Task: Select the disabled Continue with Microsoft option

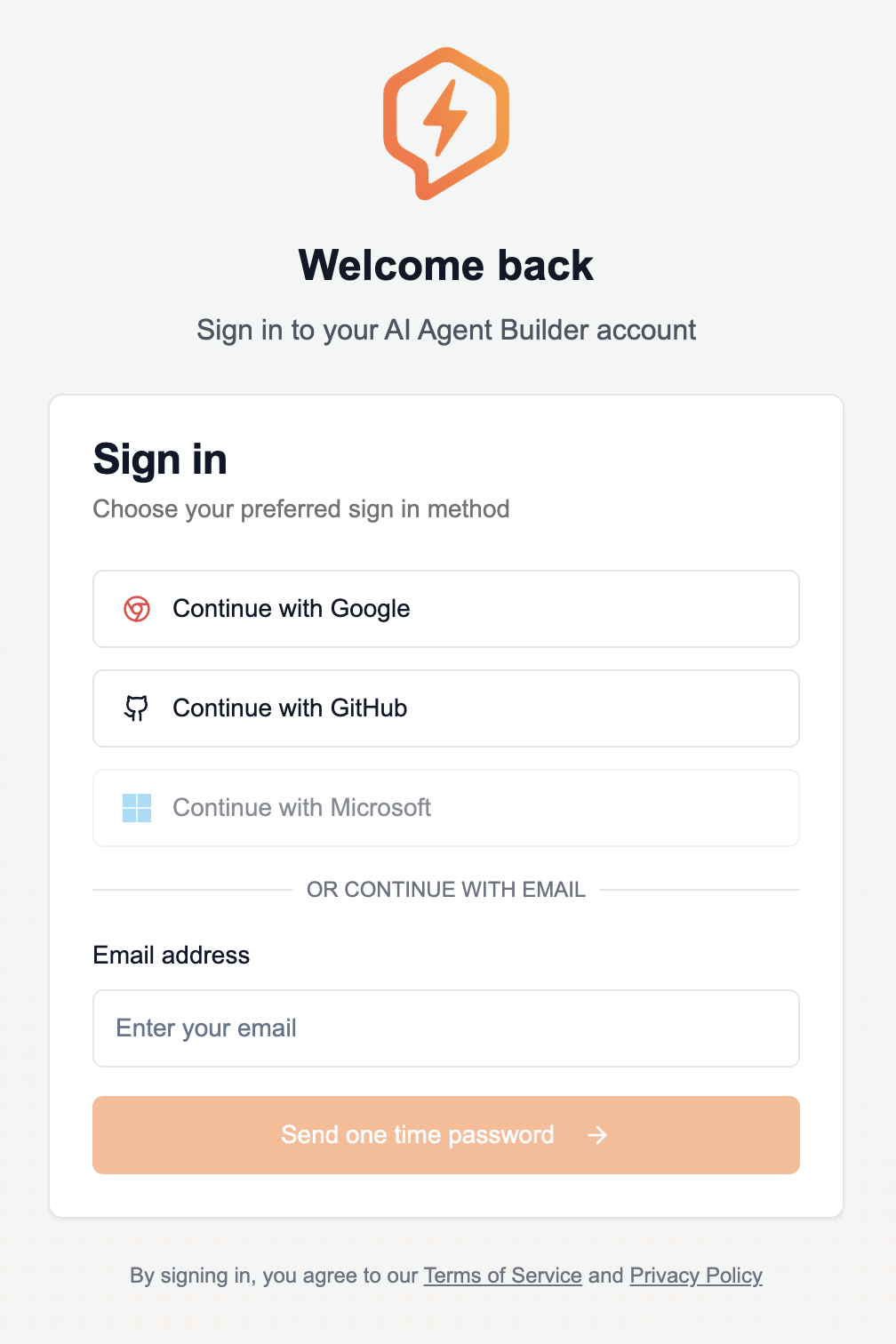Action: click(x=445, y=808)
